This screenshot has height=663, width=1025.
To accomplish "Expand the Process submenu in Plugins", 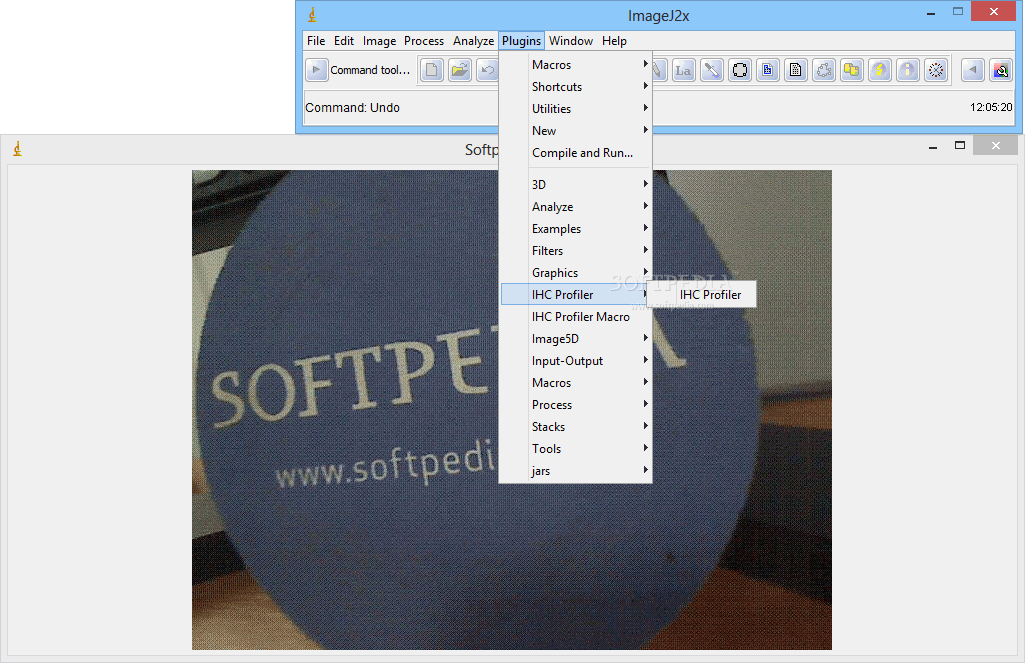I will coord(576,405).
